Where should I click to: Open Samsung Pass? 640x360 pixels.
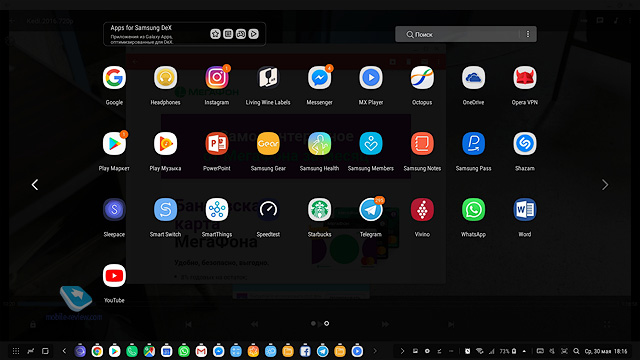tap(473, 144)
